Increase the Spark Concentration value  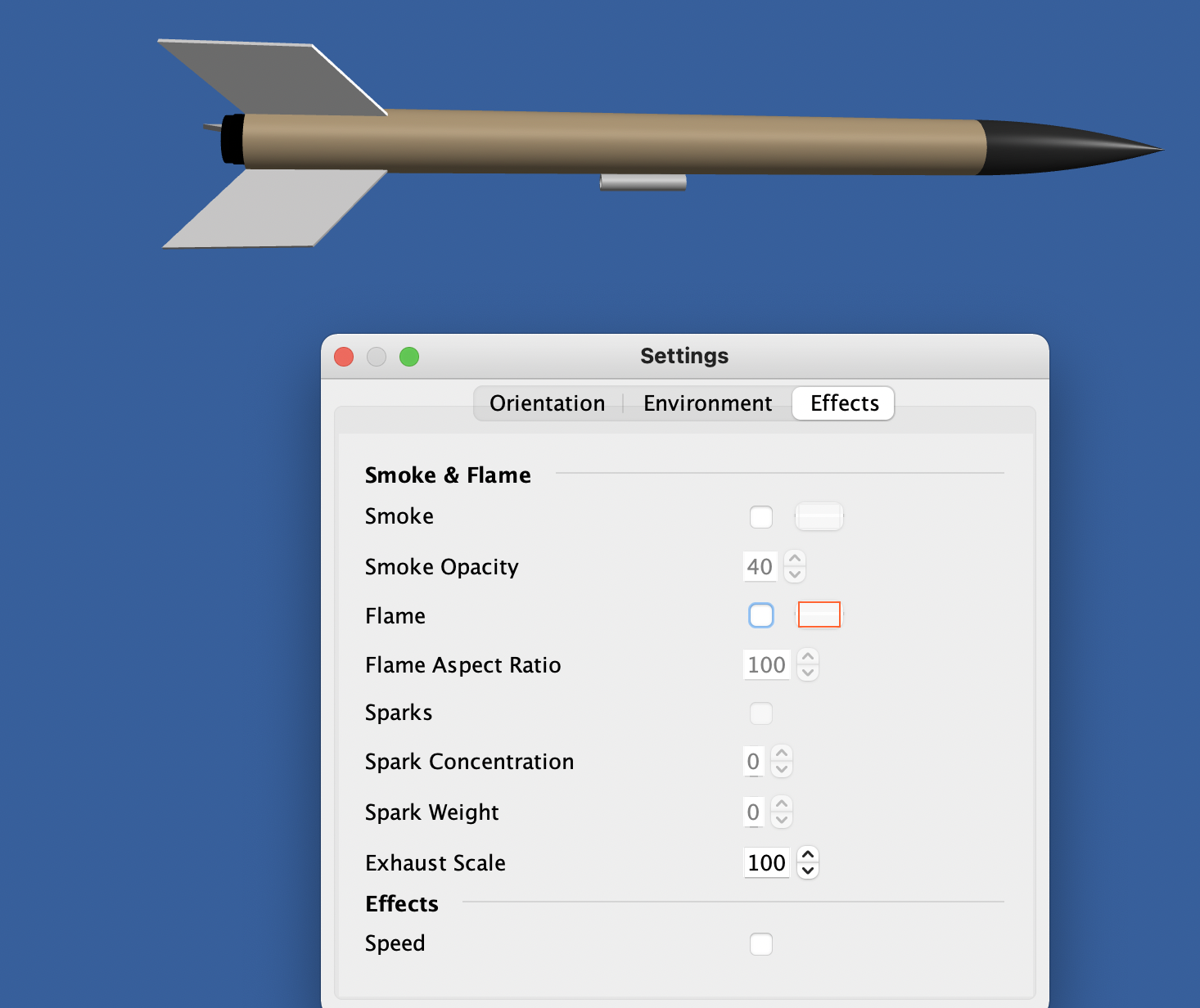782,754
